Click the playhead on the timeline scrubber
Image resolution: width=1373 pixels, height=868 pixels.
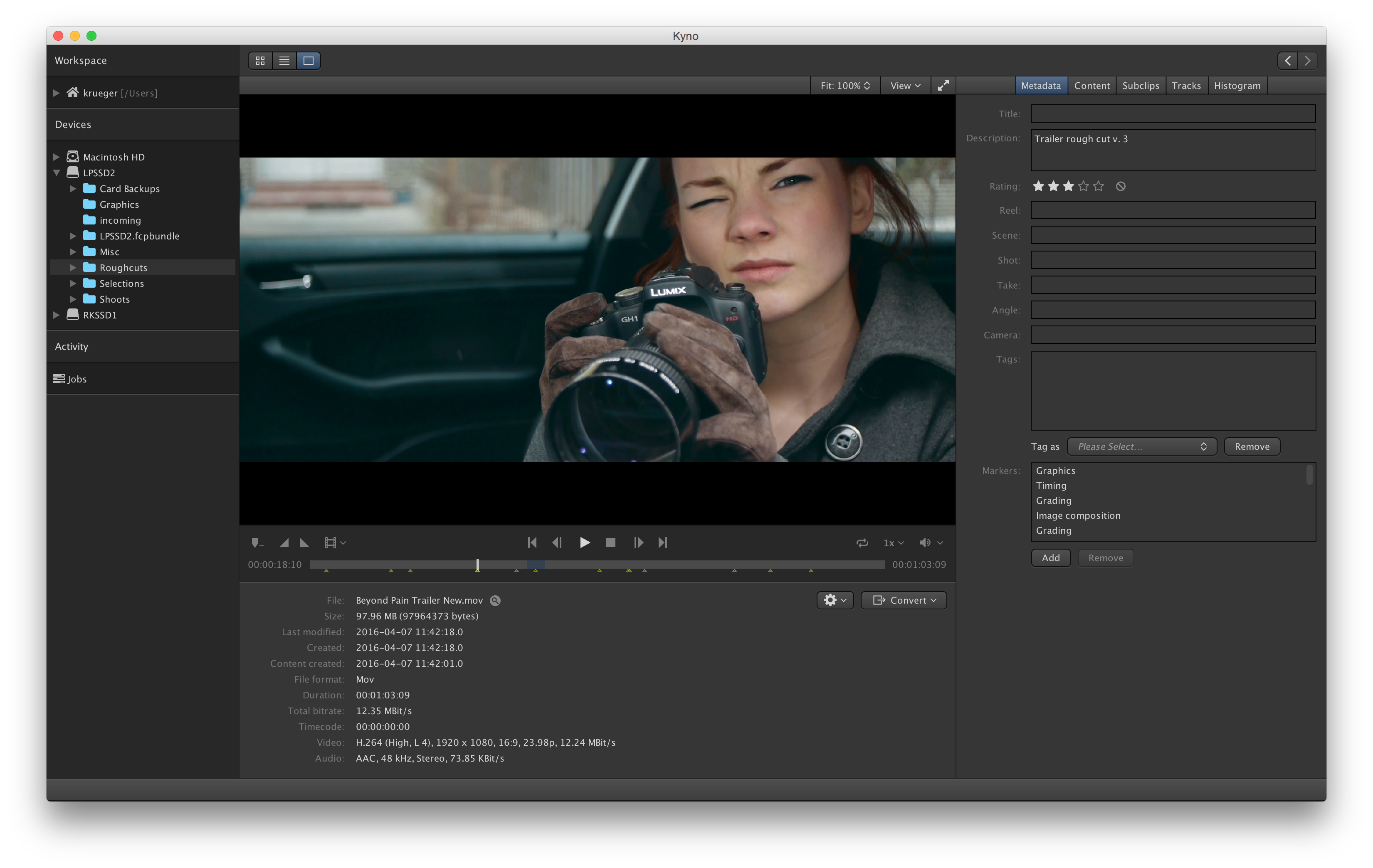tap(478, 564)
